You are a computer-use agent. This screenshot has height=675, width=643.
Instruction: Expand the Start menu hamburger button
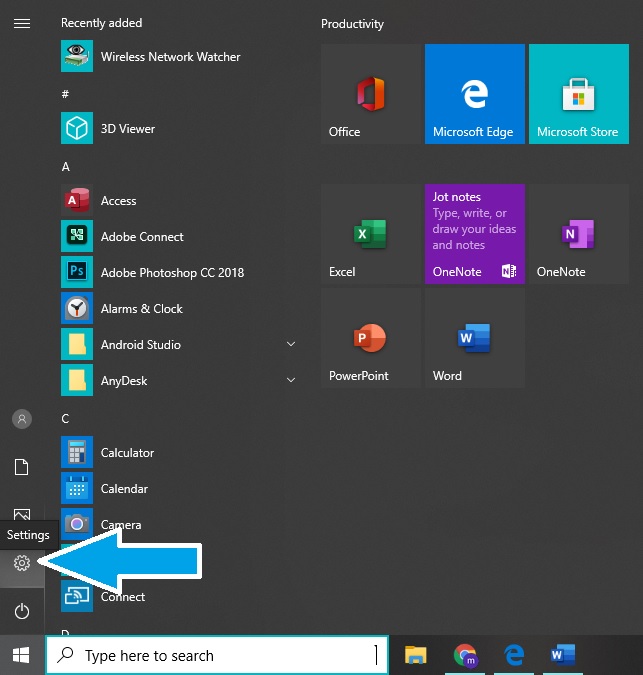[21, 23]
